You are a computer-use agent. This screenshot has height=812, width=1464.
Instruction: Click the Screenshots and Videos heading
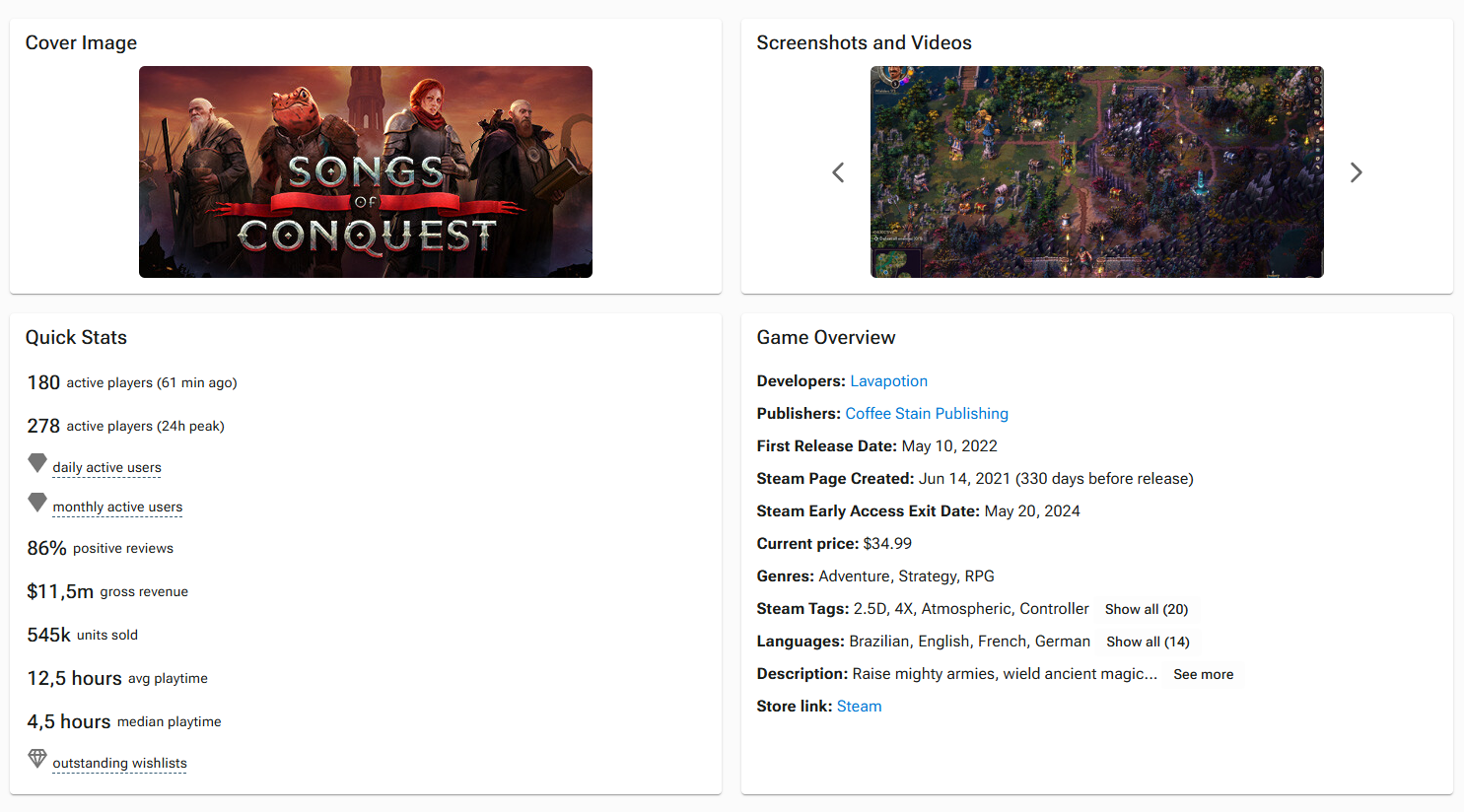pos(865,42)
